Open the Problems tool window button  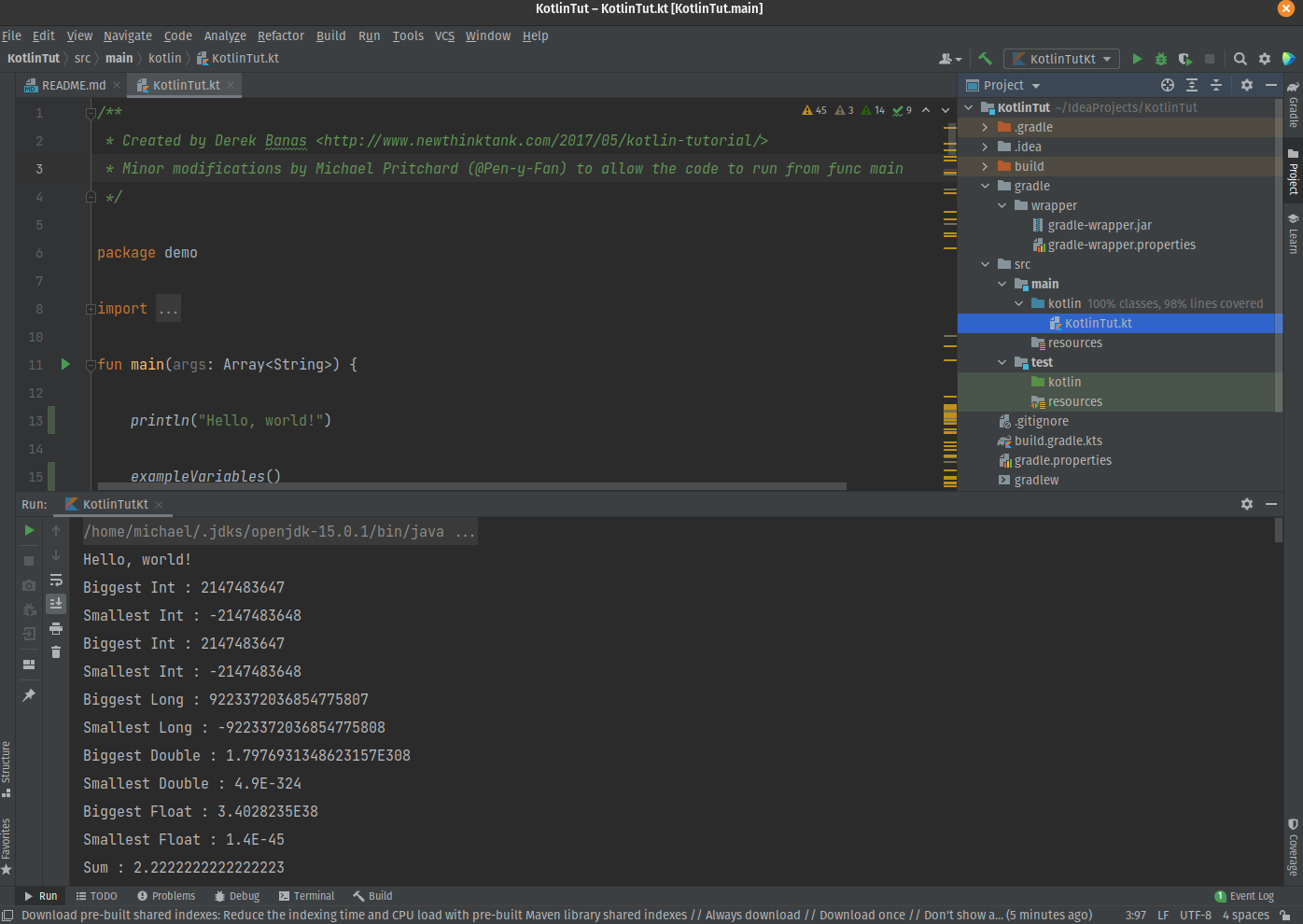(x=166, y=896)
